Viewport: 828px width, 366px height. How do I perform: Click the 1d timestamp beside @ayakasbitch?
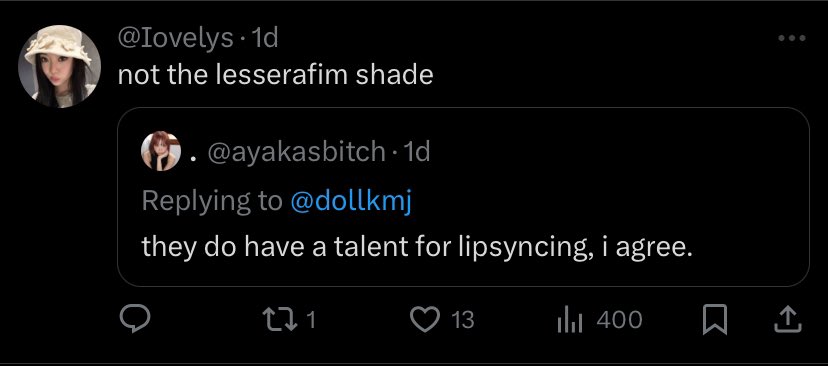[416, 153]
